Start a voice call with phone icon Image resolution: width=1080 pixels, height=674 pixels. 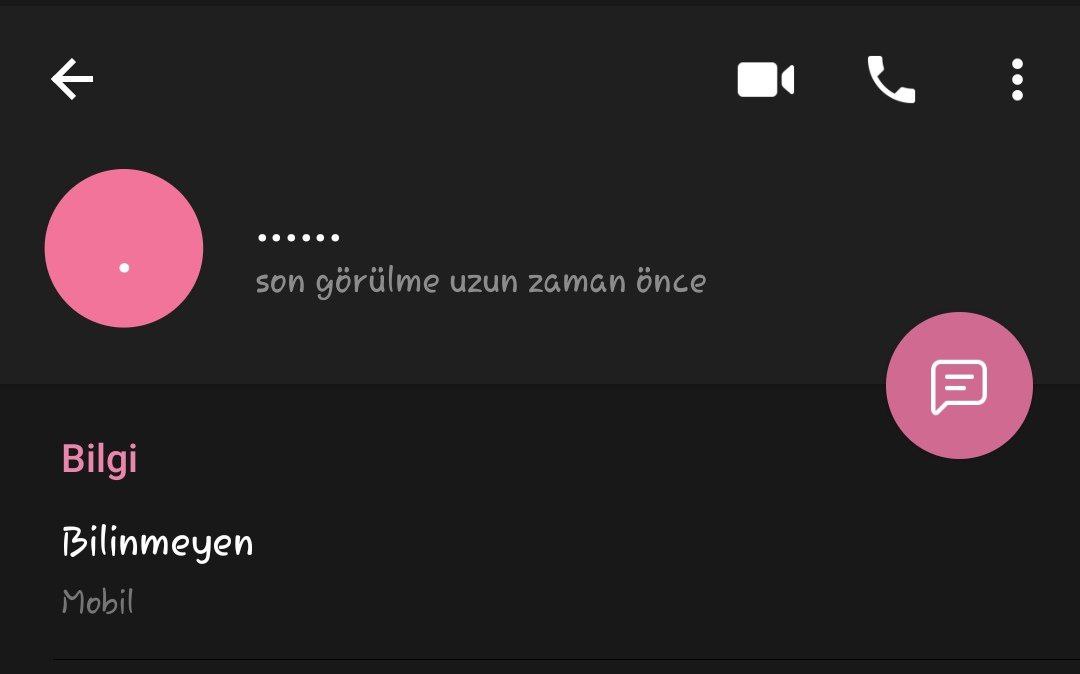click(890, 80)
